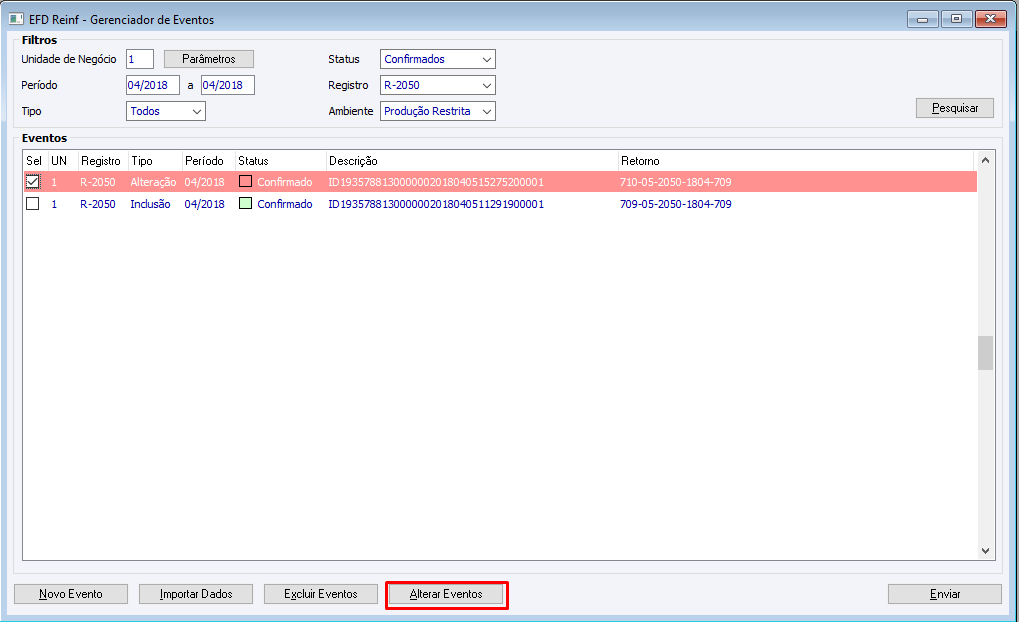Click R-2050 cell in the Inclusão row
Viewport: 1019px width, 622px height.
(98, 204)
